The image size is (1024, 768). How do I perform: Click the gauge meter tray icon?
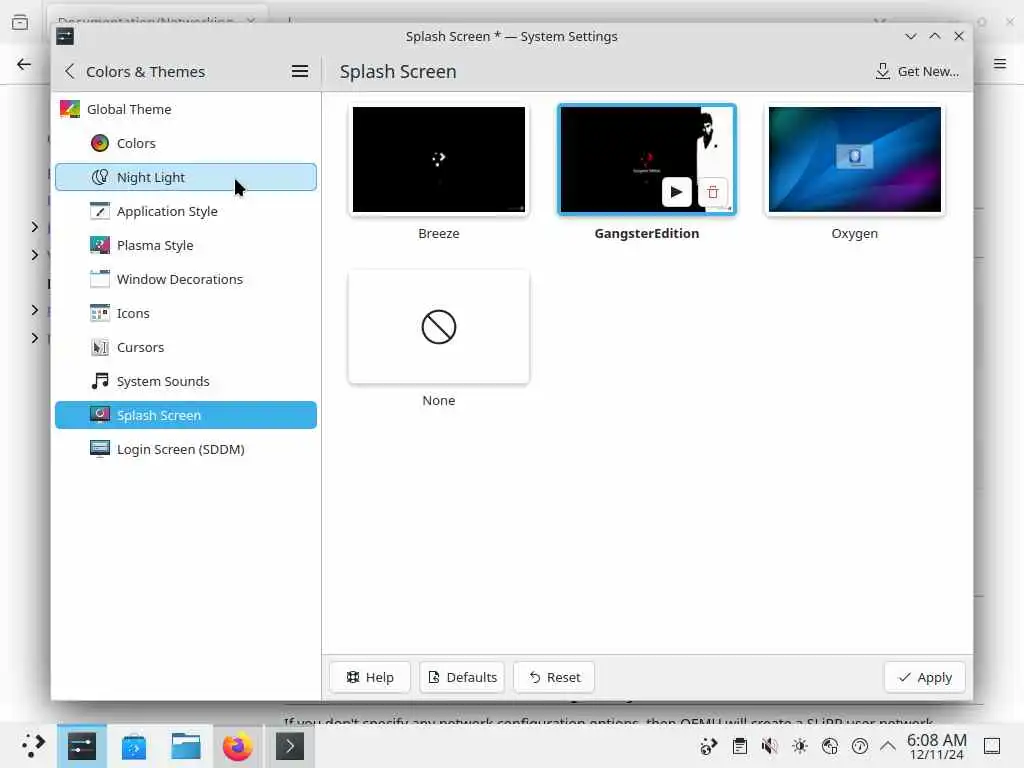click(x=859, y=746)
